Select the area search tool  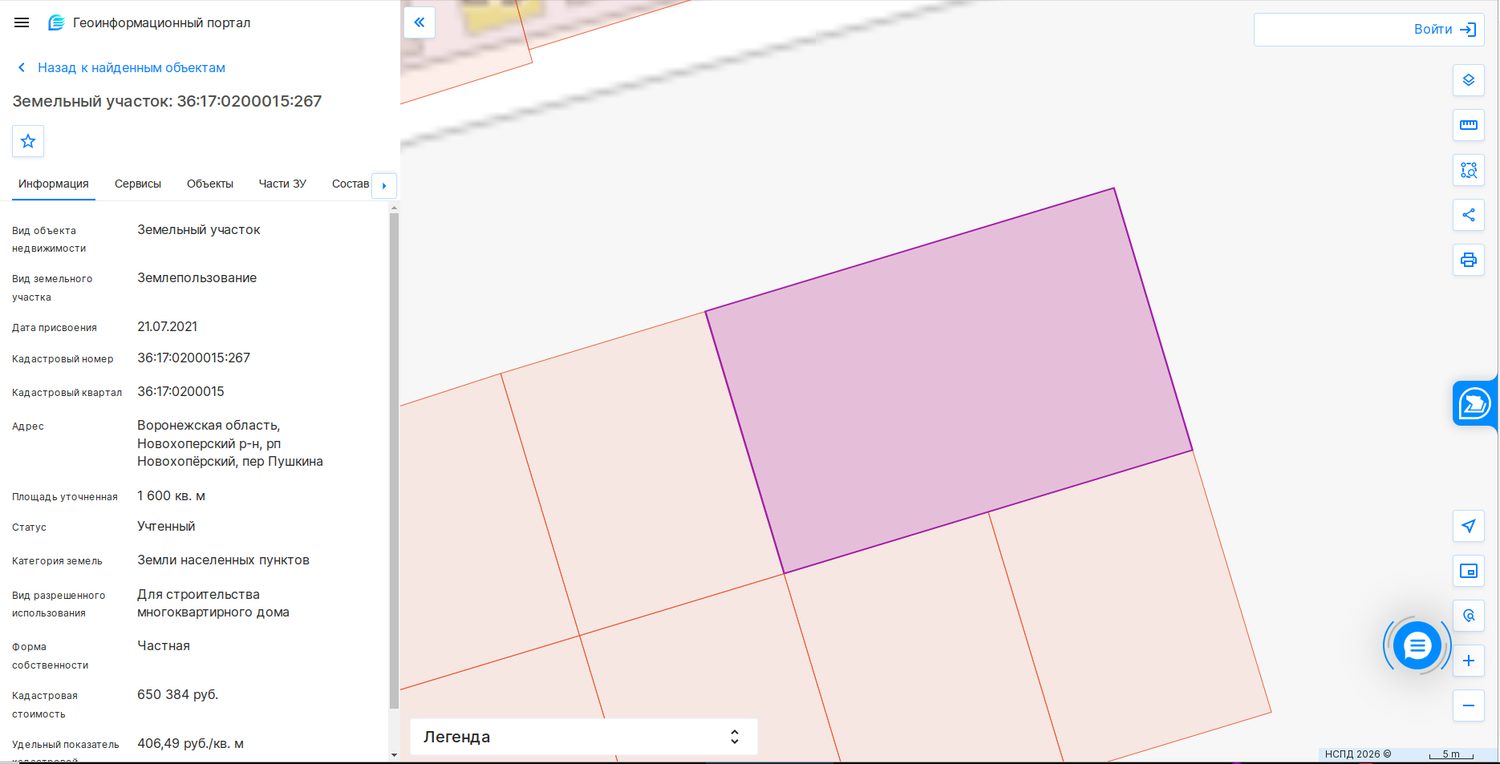click(x=1468, y=170)
